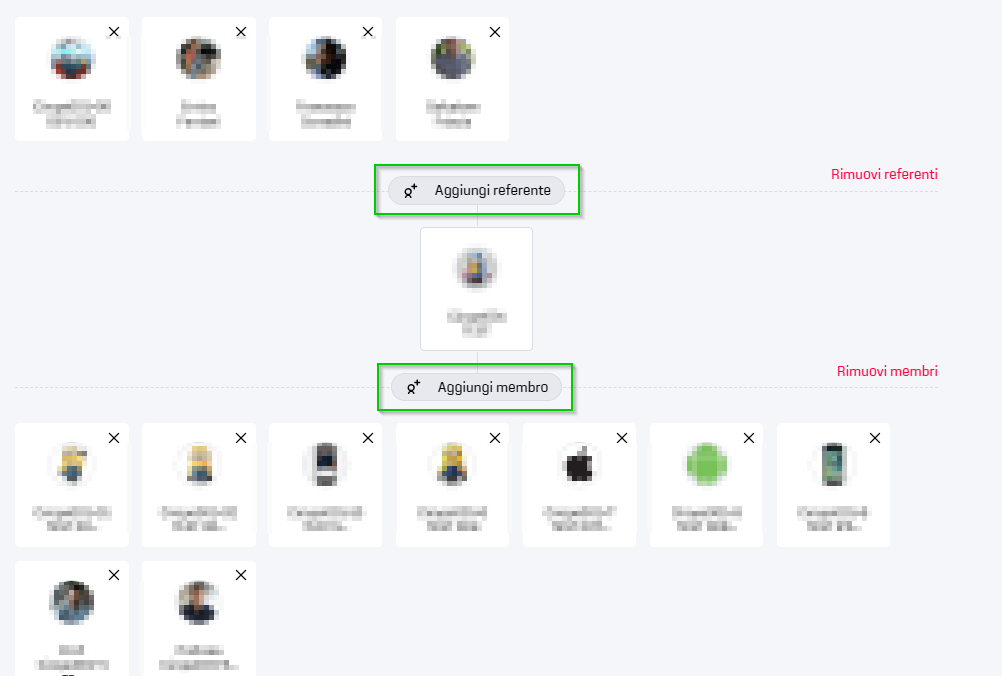Click Aggiungi referente button
Viewport: 1002px width, 676px height.
[x=477, y=190]
